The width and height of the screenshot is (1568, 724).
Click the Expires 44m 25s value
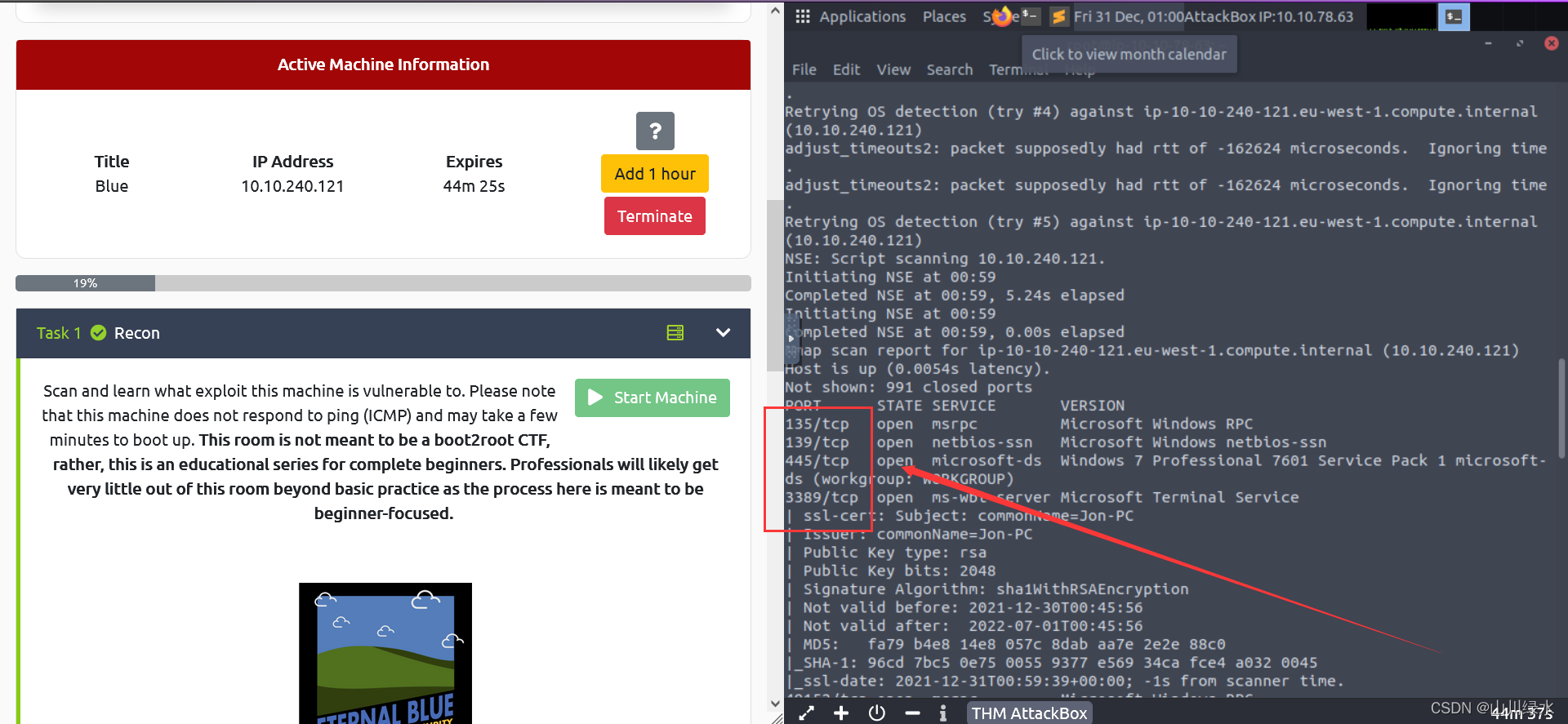click(474, 186)
